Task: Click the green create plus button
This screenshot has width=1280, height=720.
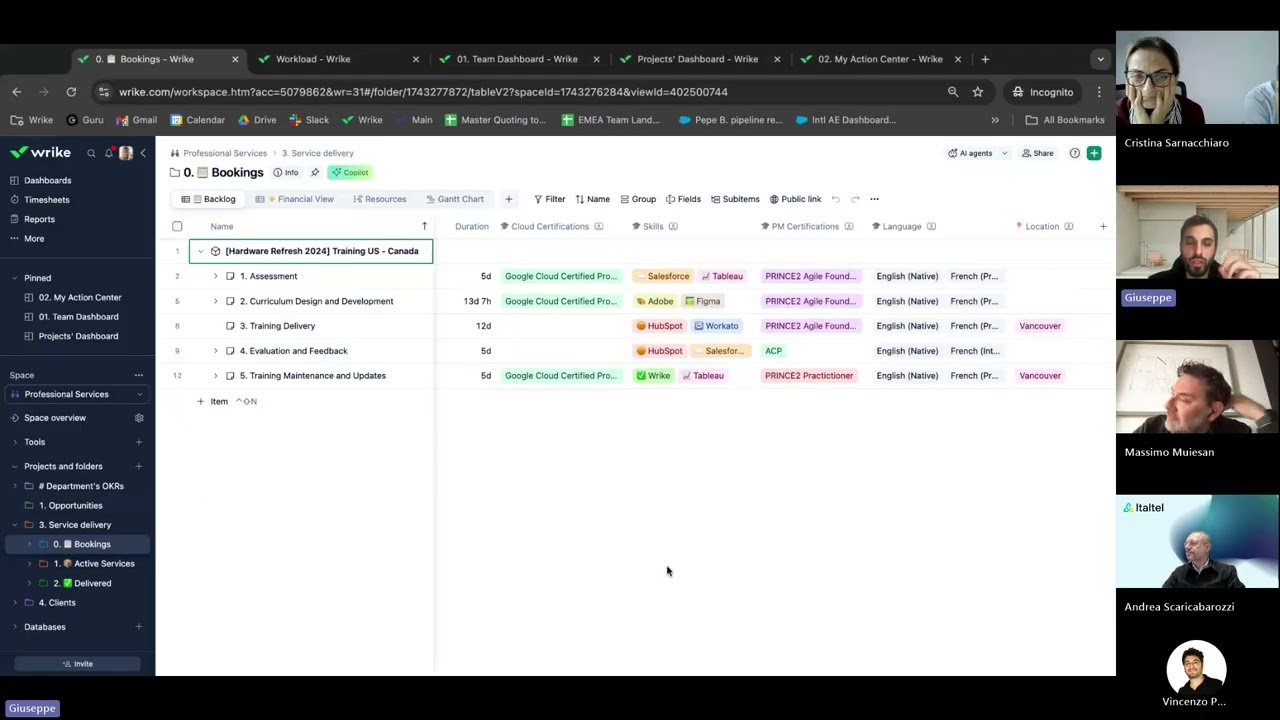Action: pyautogui.click(x=1094, y=153)
